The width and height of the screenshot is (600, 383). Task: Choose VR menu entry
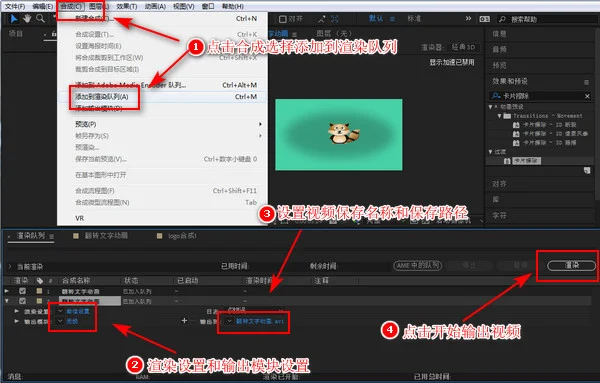tap(162, 218)
